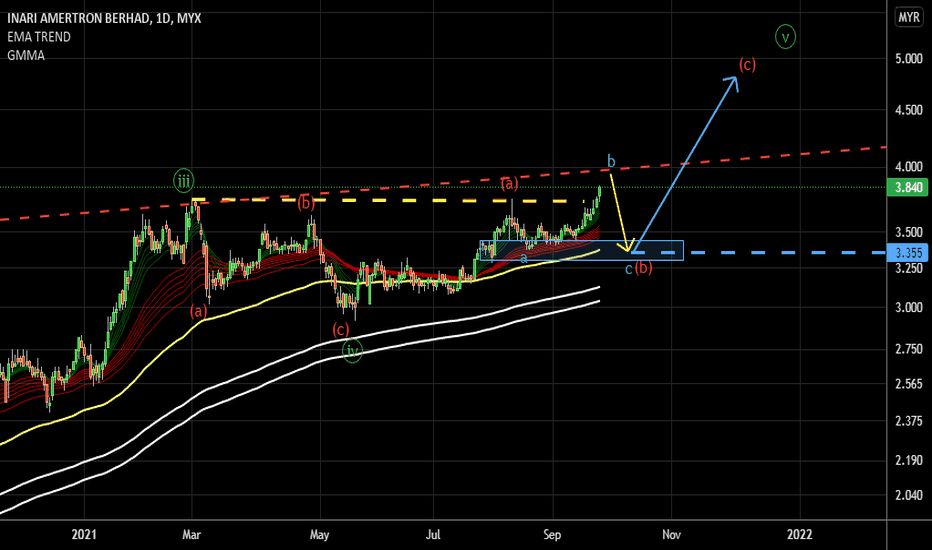Viewport: 932px width, 550px height.
Task: Click the 3.355 blue price level label
Action: click(908, 253)
